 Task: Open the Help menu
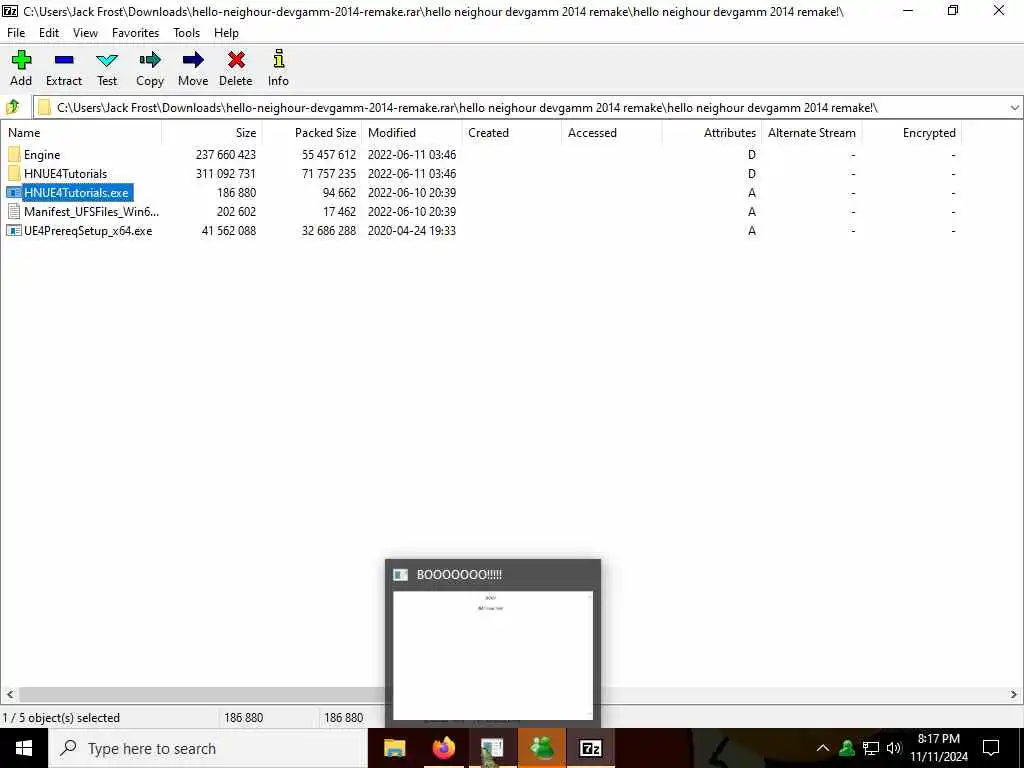pyautogui.click(x=226, y=33)
